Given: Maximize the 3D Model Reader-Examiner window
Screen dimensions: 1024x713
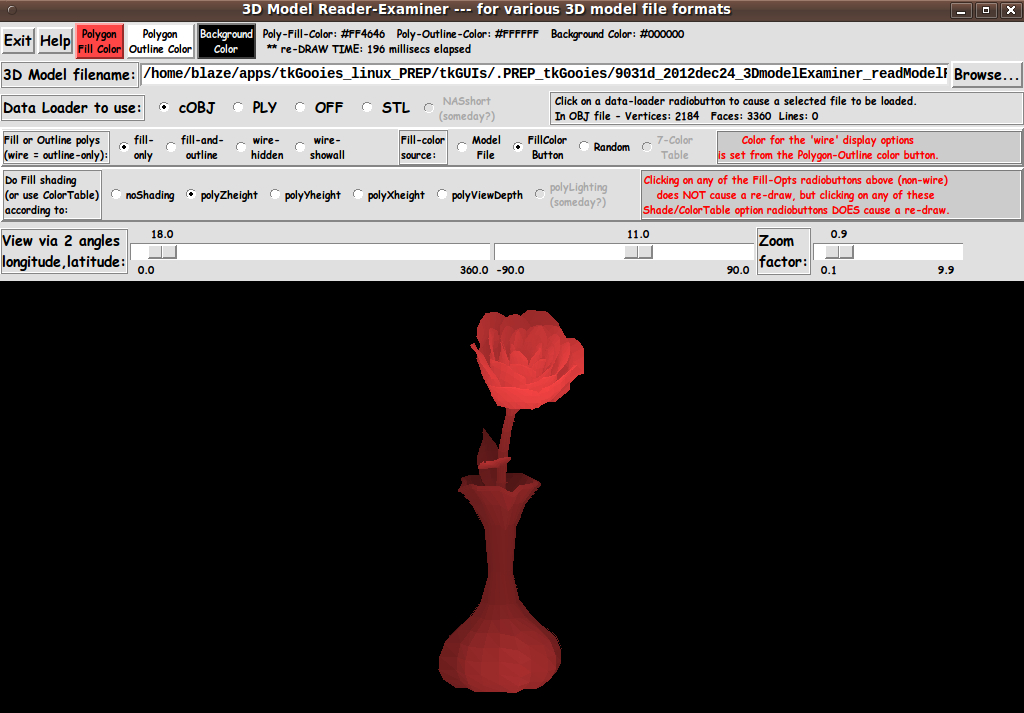Looking at the screenshot, I should coord(986,10).
